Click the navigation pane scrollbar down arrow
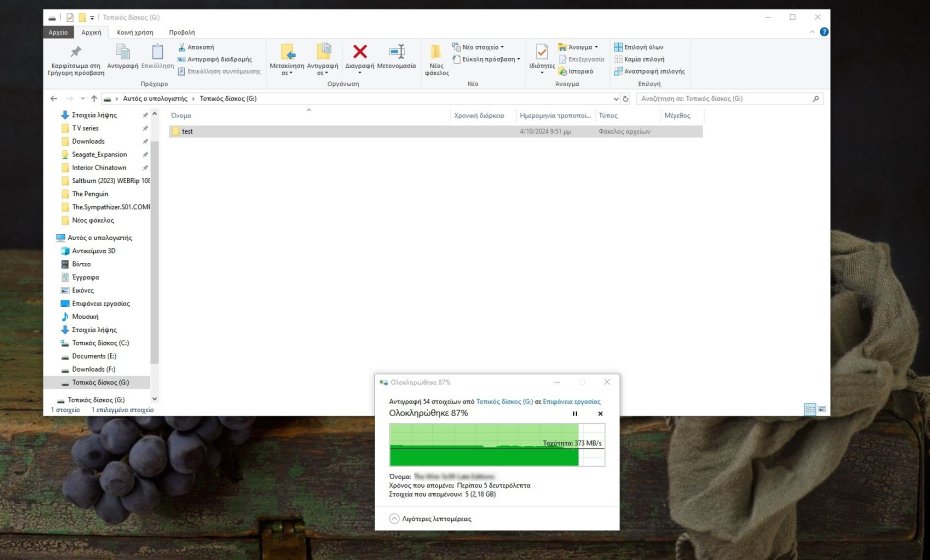Screen dimensions: 930x560 (x=155, y=399)
